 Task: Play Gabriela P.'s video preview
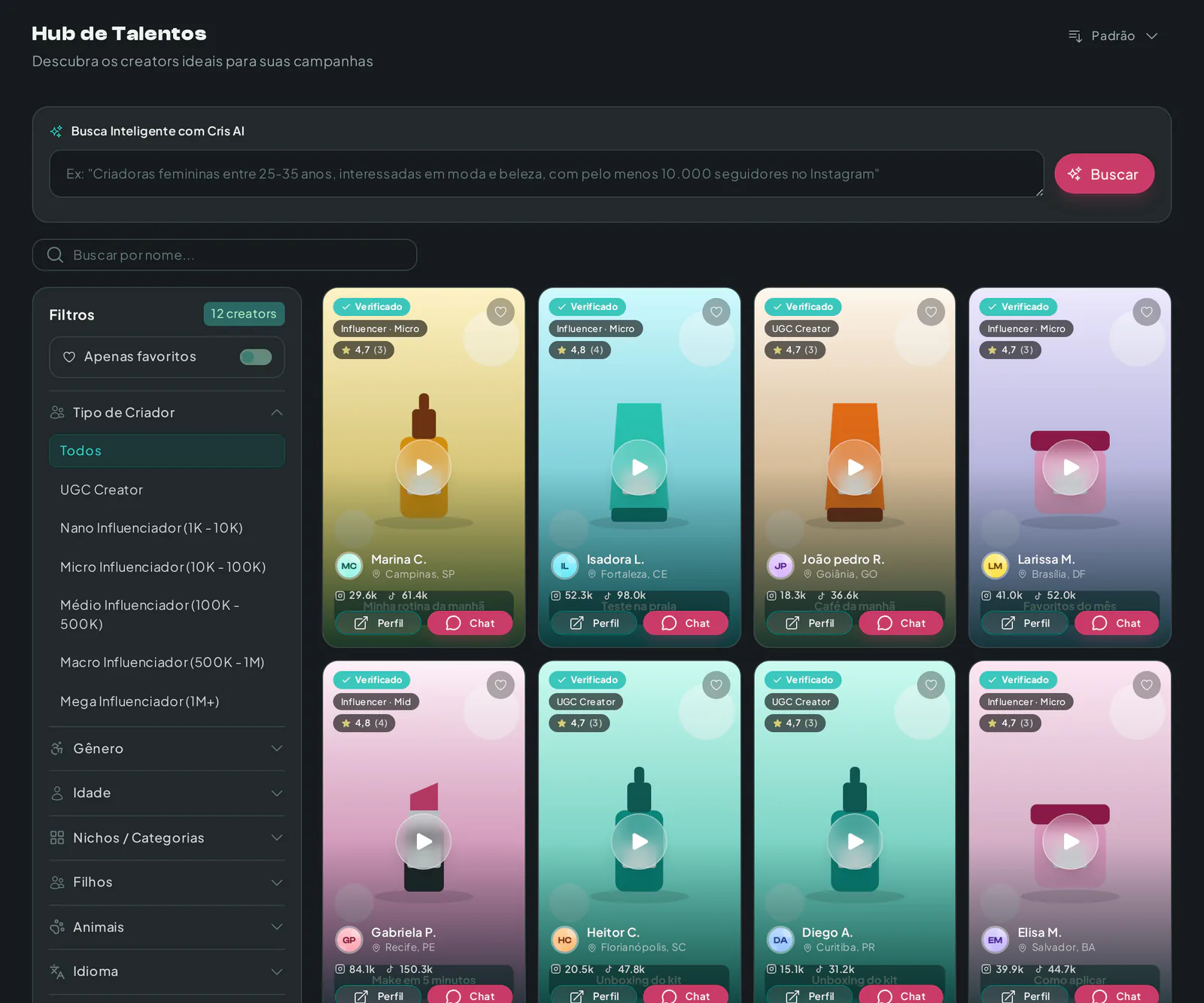click(x=424, y=841)
